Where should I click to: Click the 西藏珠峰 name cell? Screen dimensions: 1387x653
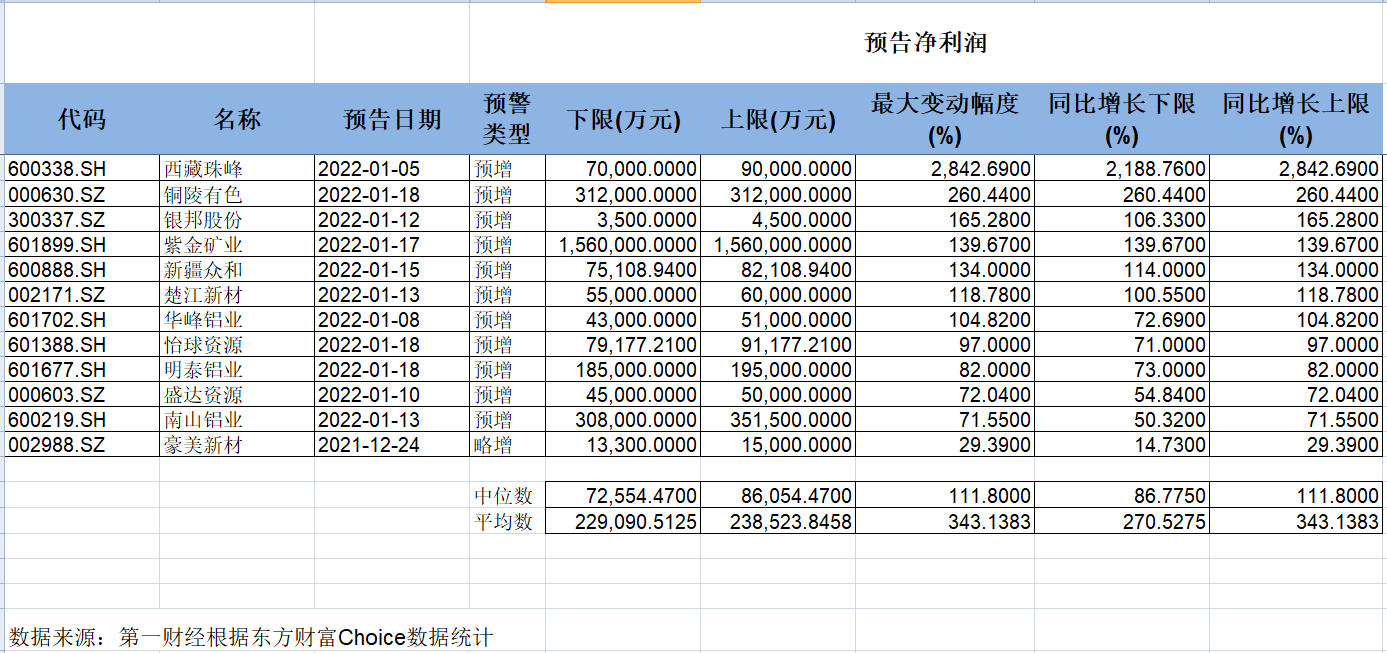click(x=200, y=168)
